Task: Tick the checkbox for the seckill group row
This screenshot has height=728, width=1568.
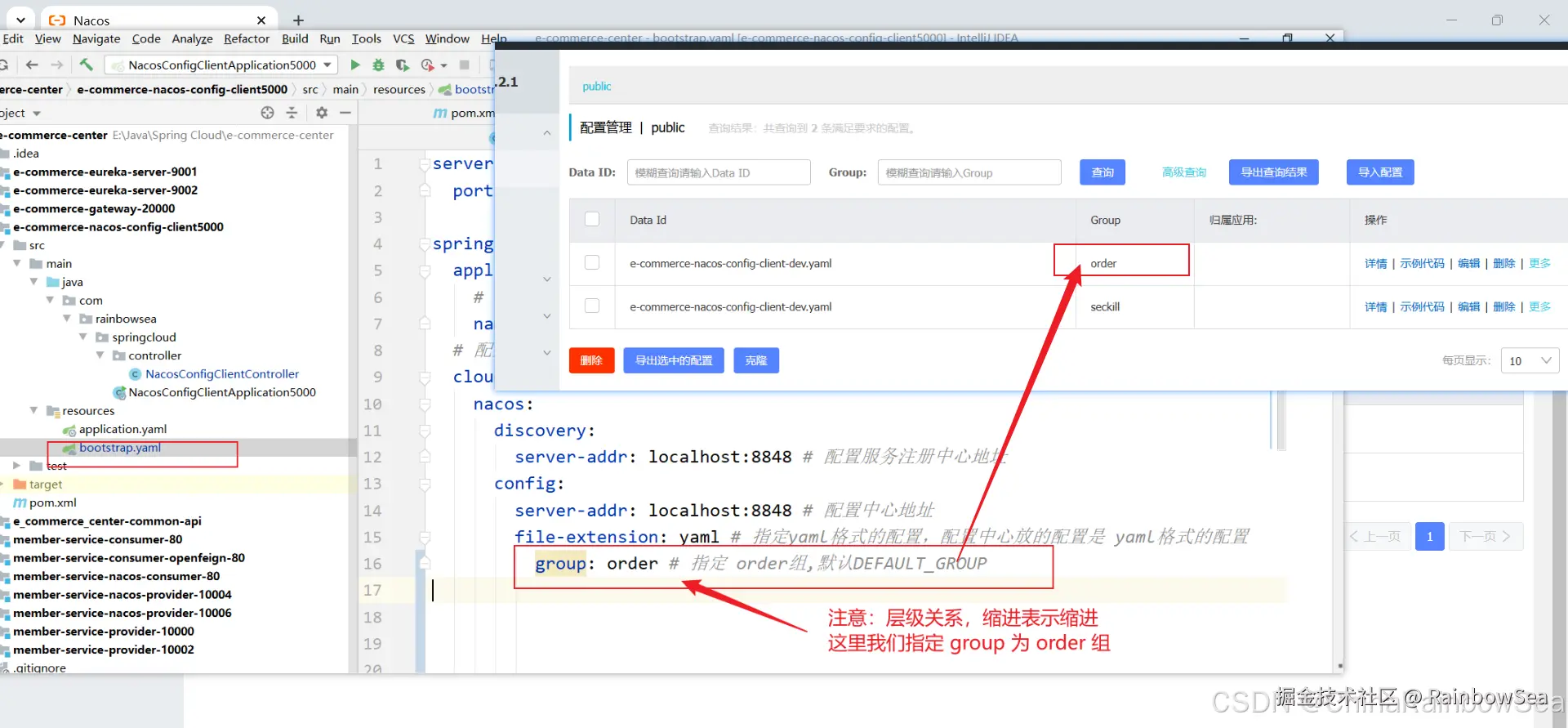Action: [x=592, y=306]
